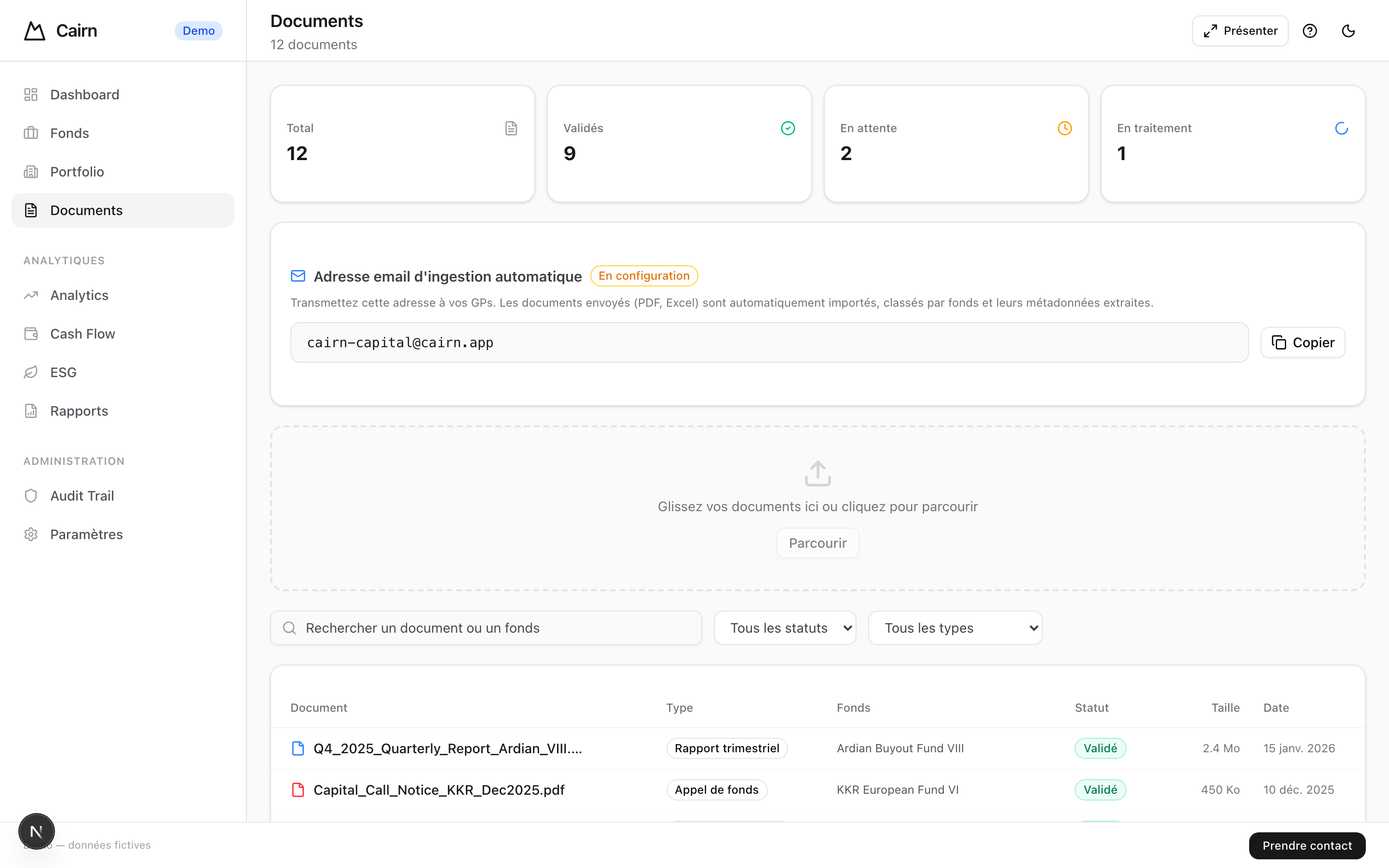This screenshot has width=1389, height=868.
Task: Click the red PDF icon for Capital Call
Action: (298, 789)
